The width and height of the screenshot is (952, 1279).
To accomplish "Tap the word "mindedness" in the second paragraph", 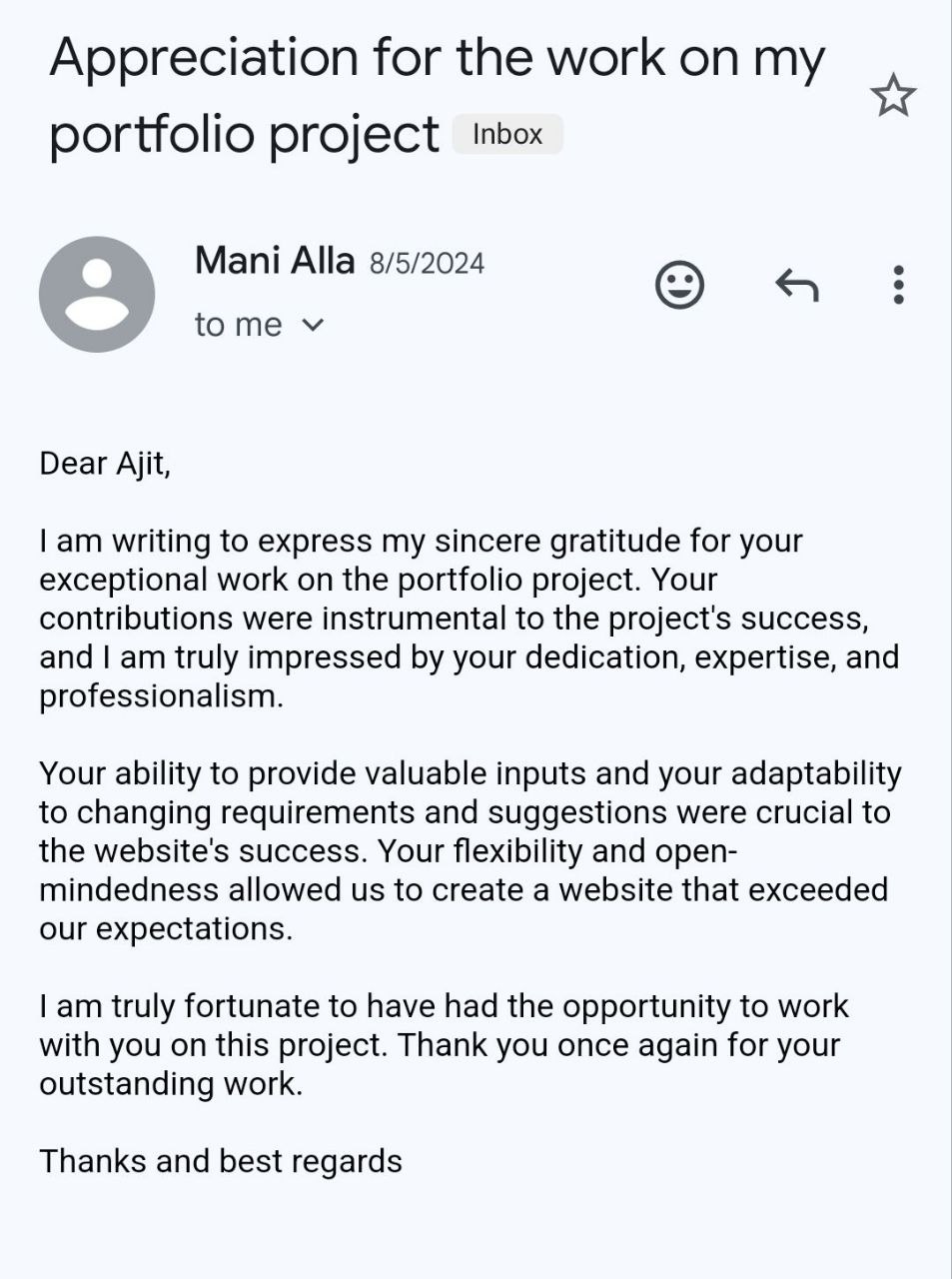I will 129,890.
